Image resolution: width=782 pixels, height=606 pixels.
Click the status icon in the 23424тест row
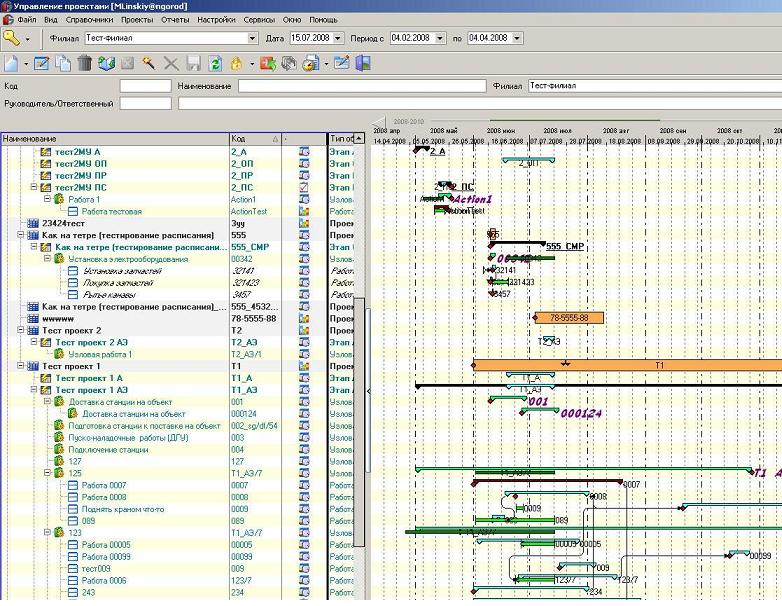pyautogui.click(x=304, y=223)
